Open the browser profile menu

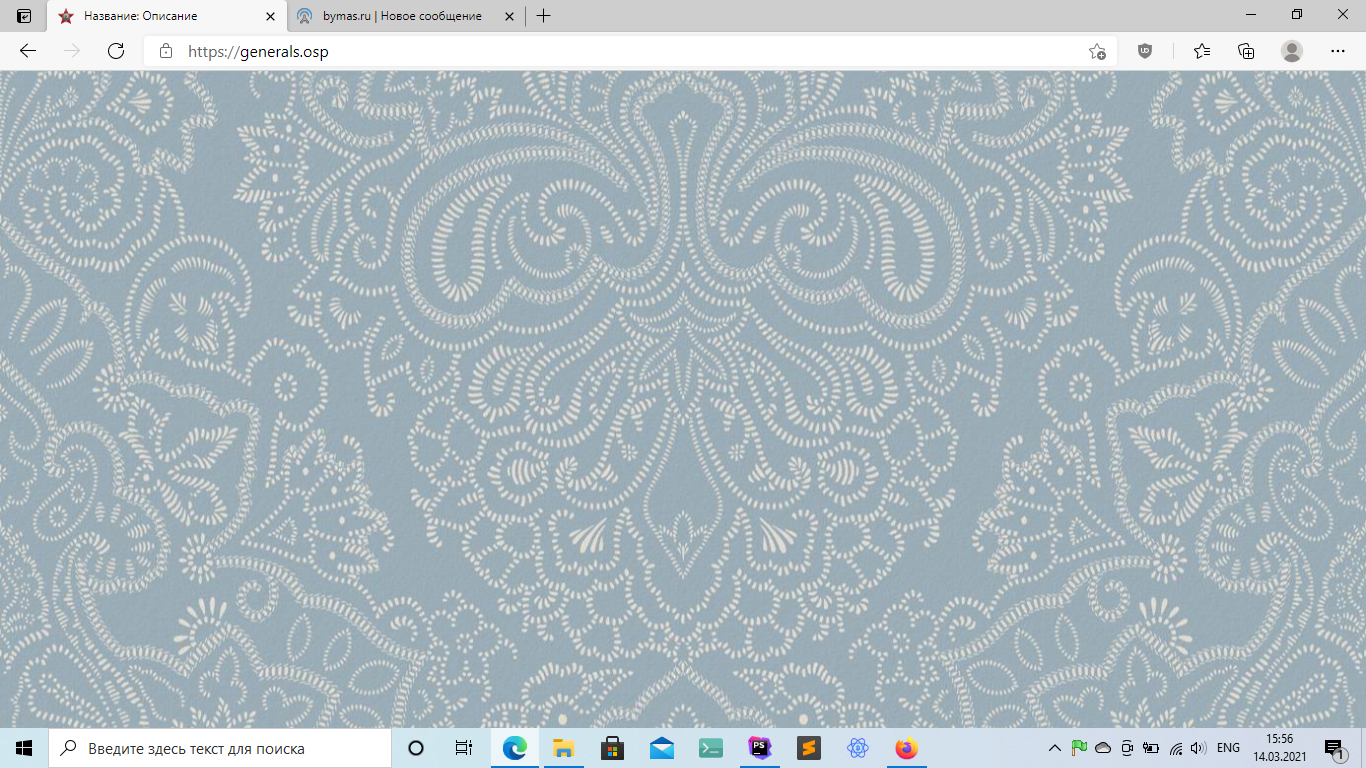click(x=1292, y=51)
